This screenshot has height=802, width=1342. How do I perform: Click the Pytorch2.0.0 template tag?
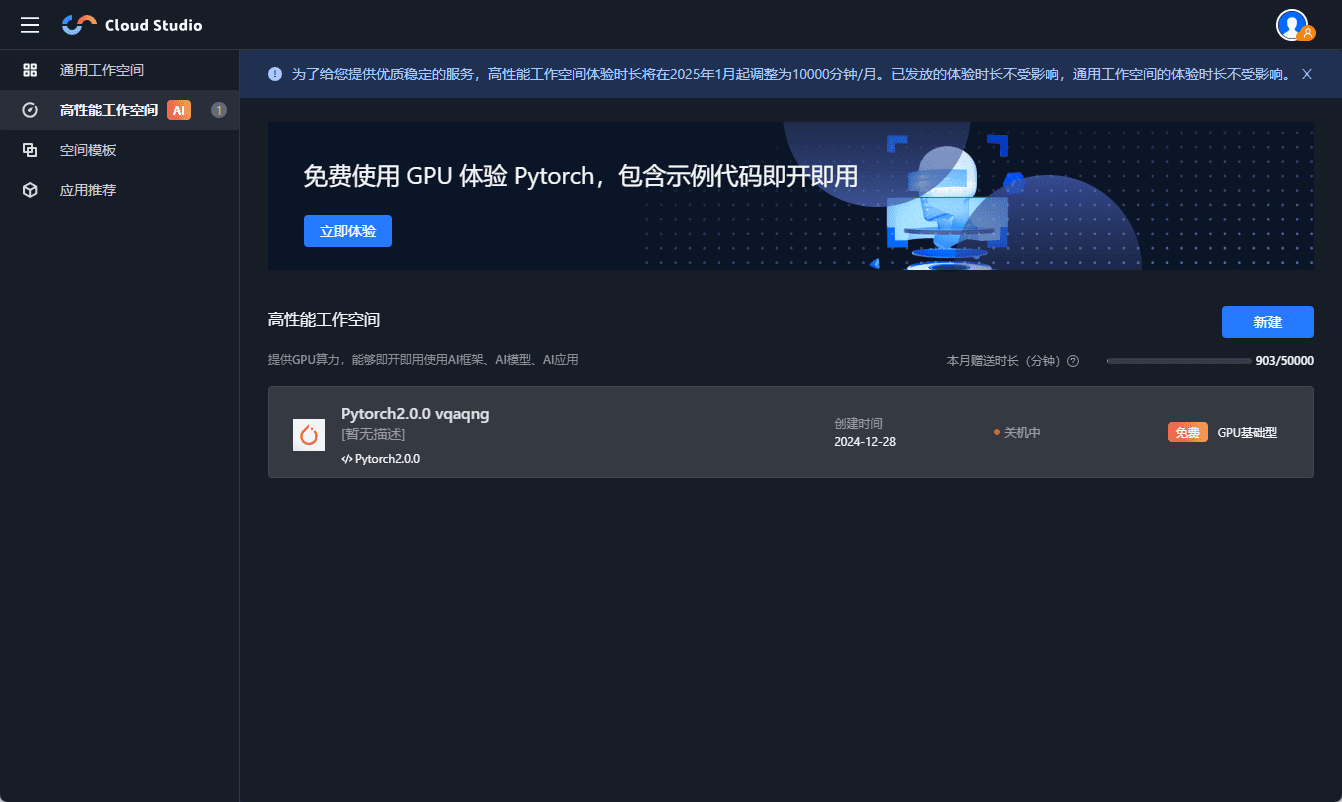tap(381, 459)
